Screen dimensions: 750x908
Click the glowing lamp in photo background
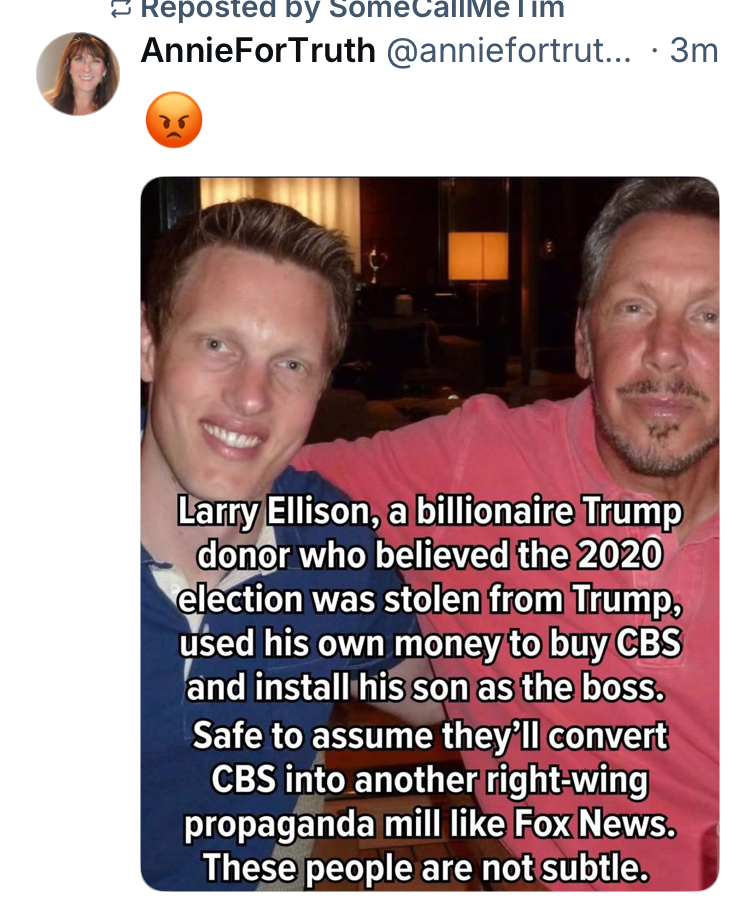(x=478, y=256)
